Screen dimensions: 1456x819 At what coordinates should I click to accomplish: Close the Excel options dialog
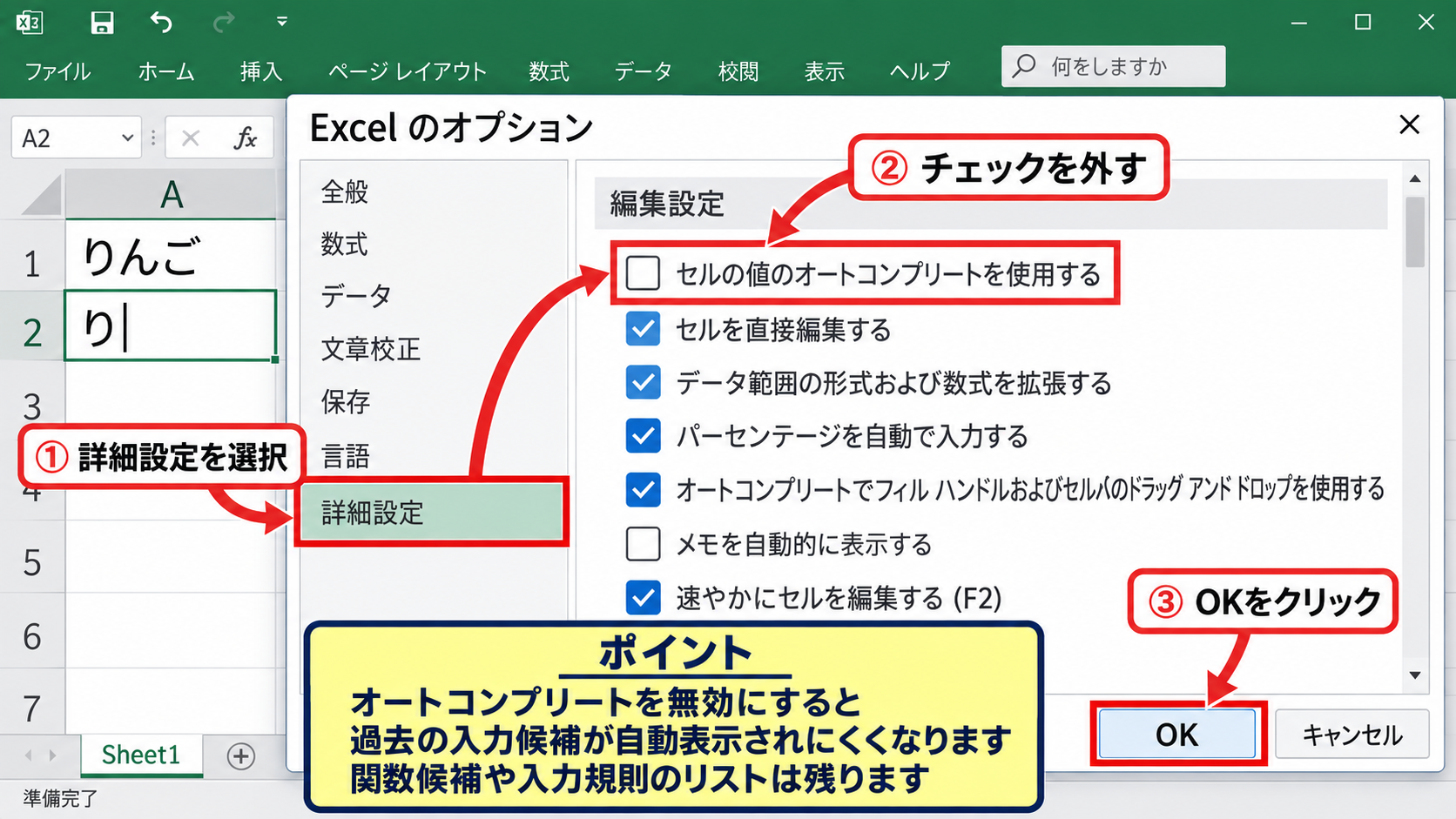click(1409, 124)
